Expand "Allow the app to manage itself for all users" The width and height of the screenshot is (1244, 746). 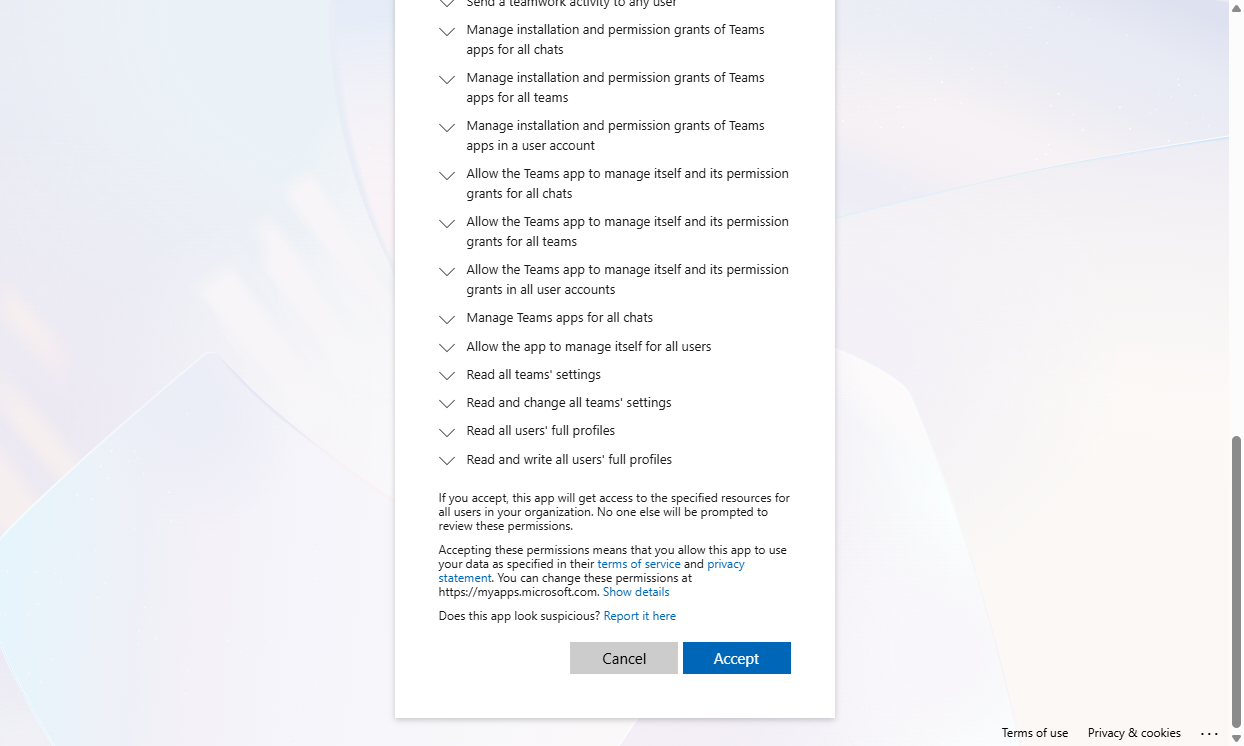coord(447,349)
